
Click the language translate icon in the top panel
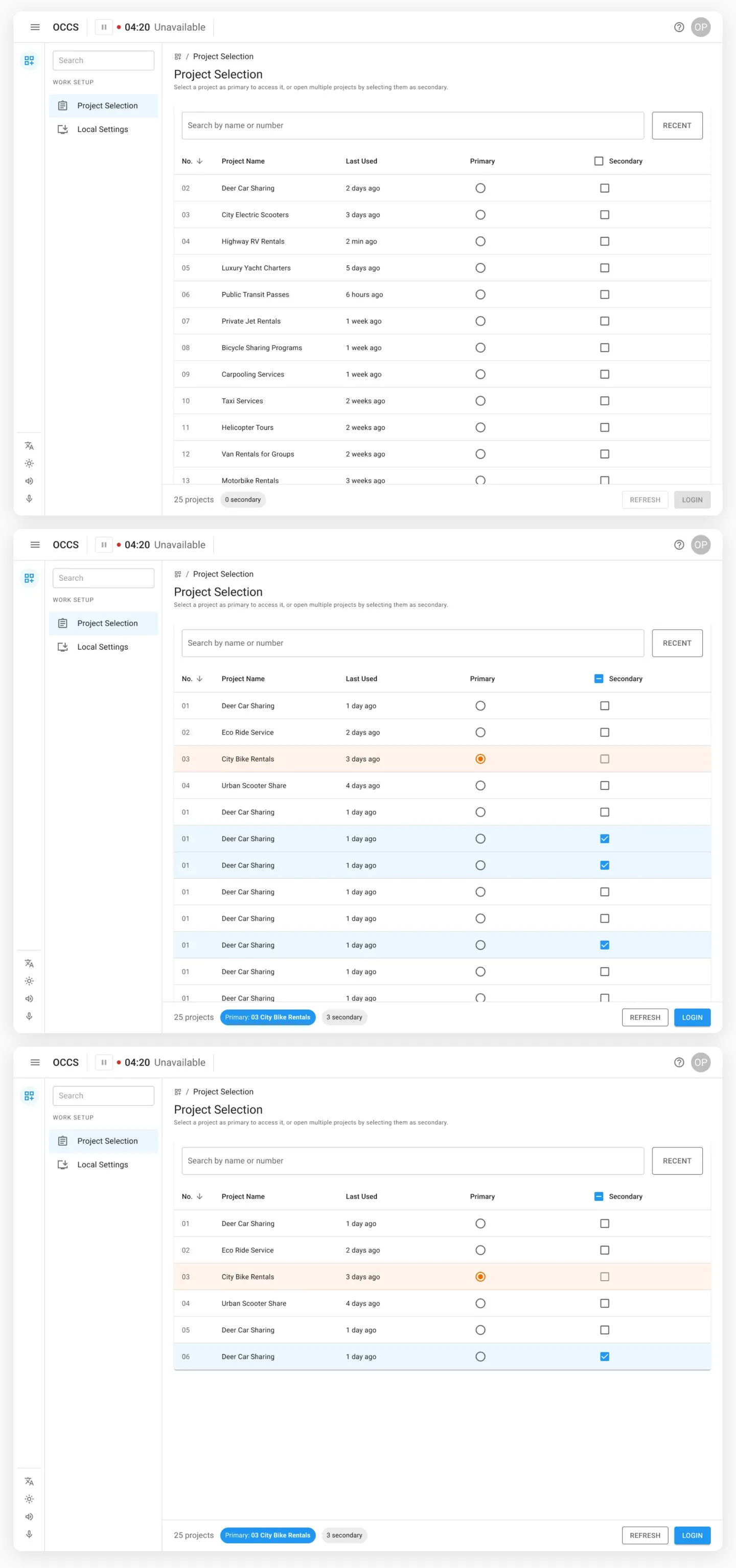pyautogui.click(x=29, y=446)
